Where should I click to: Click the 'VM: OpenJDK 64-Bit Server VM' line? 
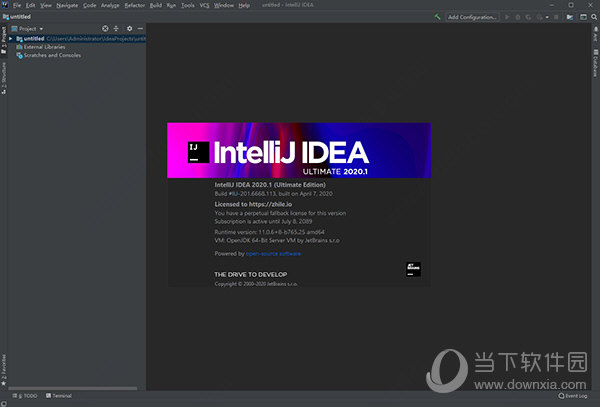[277, 240]
